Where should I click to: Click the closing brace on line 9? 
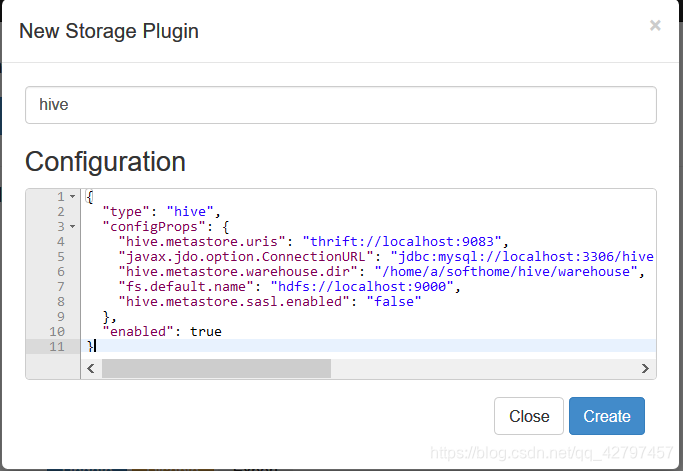click(106, 317)
